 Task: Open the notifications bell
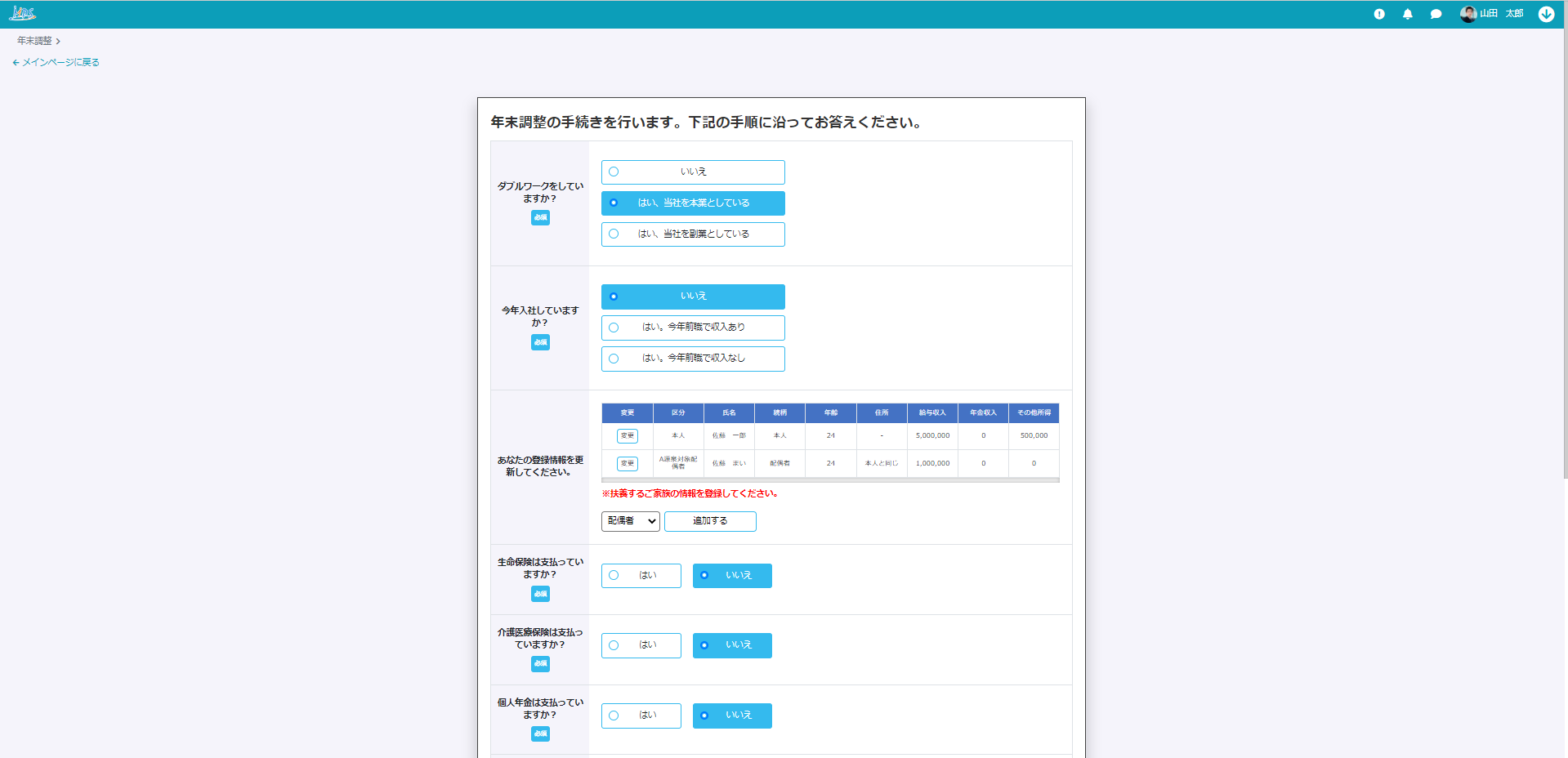pyautogui.click(x=1407, y=14)
